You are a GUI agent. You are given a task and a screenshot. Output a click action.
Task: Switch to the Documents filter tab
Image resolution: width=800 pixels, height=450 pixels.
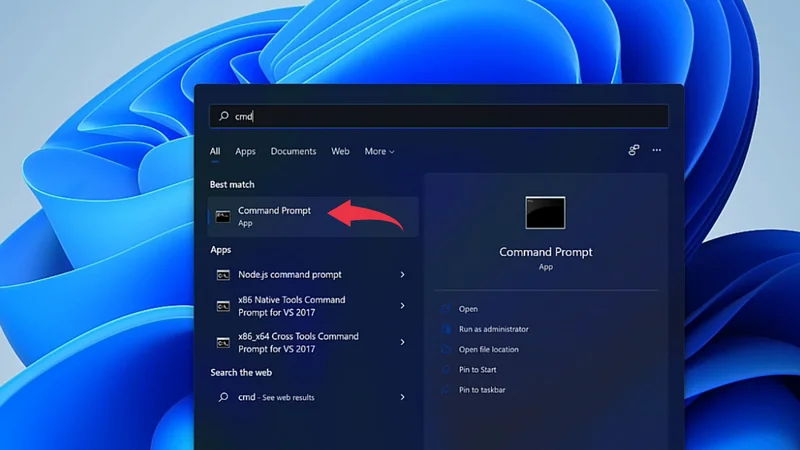click(293, 152)
